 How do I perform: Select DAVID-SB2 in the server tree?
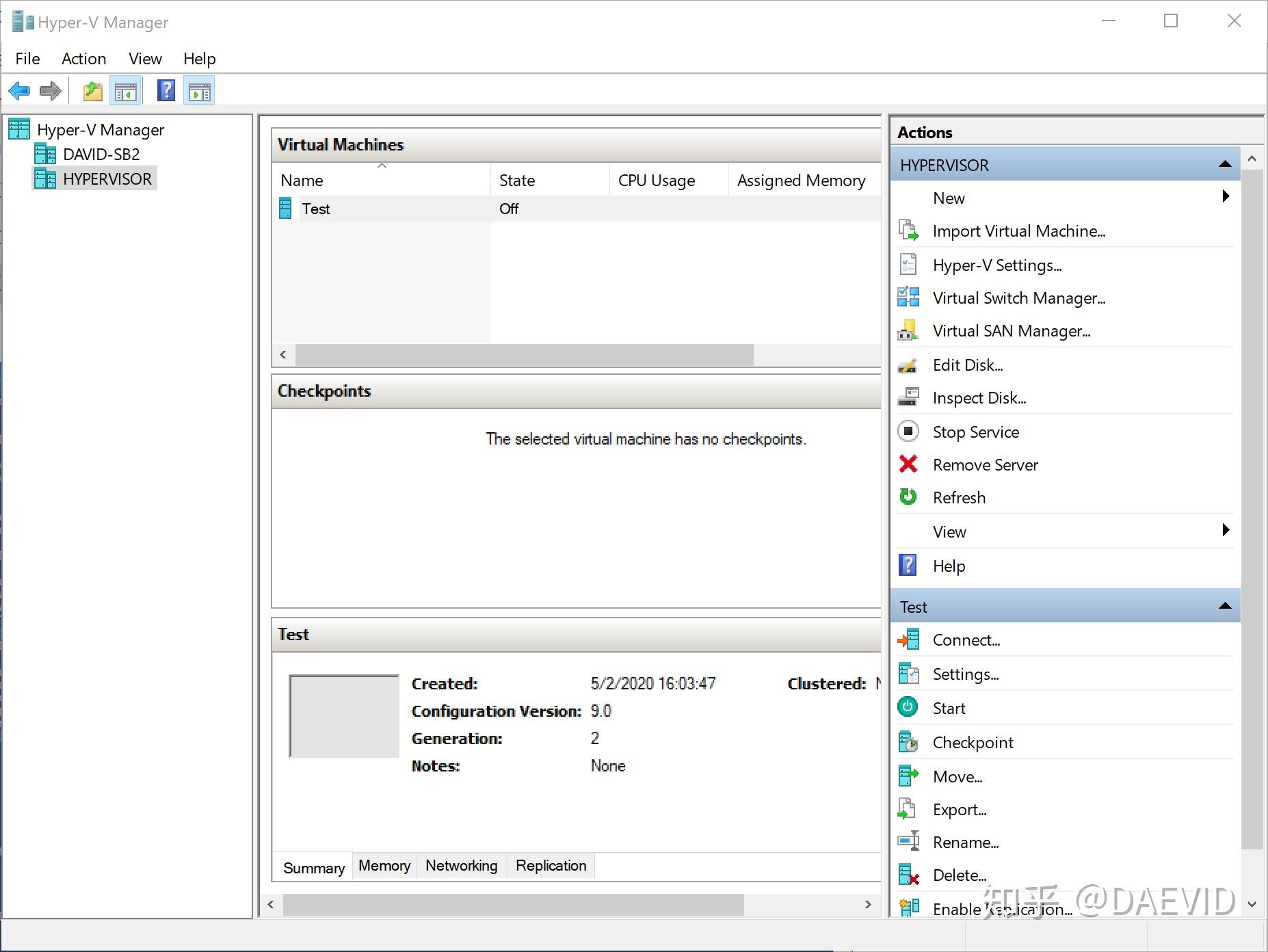click(101, 154)
